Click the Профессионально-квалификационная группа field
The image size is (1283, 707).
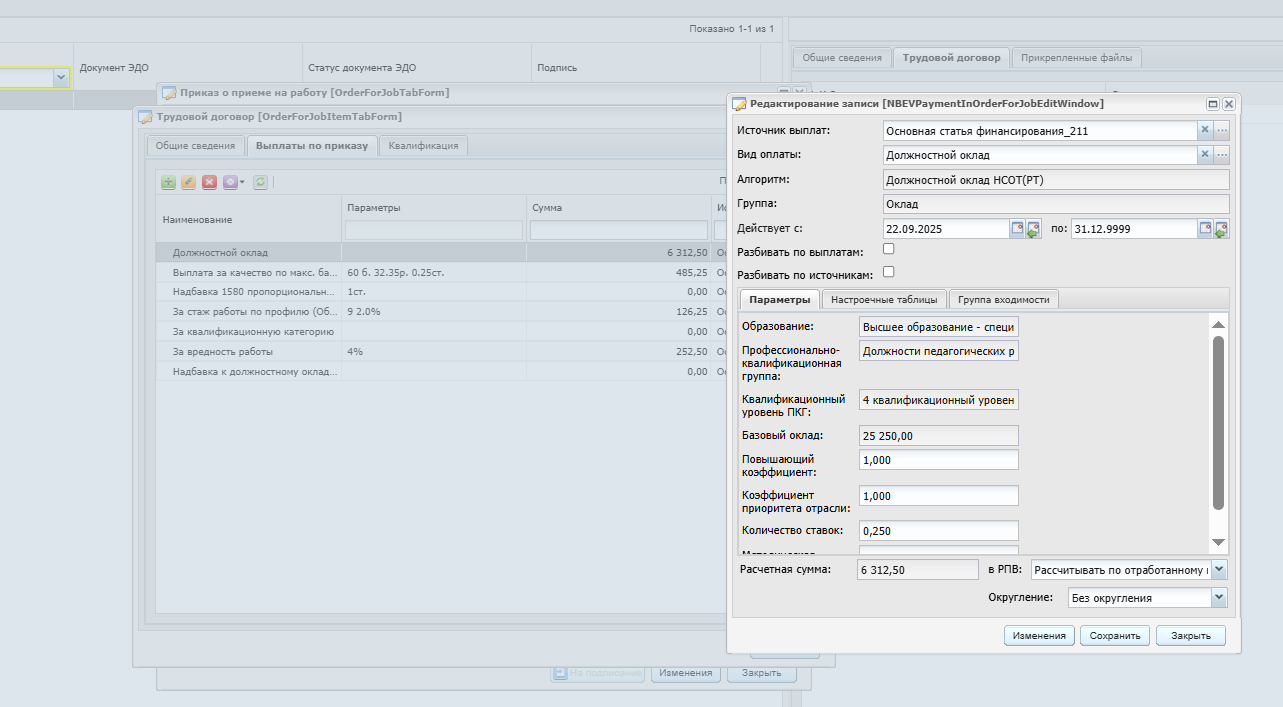(938, 351)
